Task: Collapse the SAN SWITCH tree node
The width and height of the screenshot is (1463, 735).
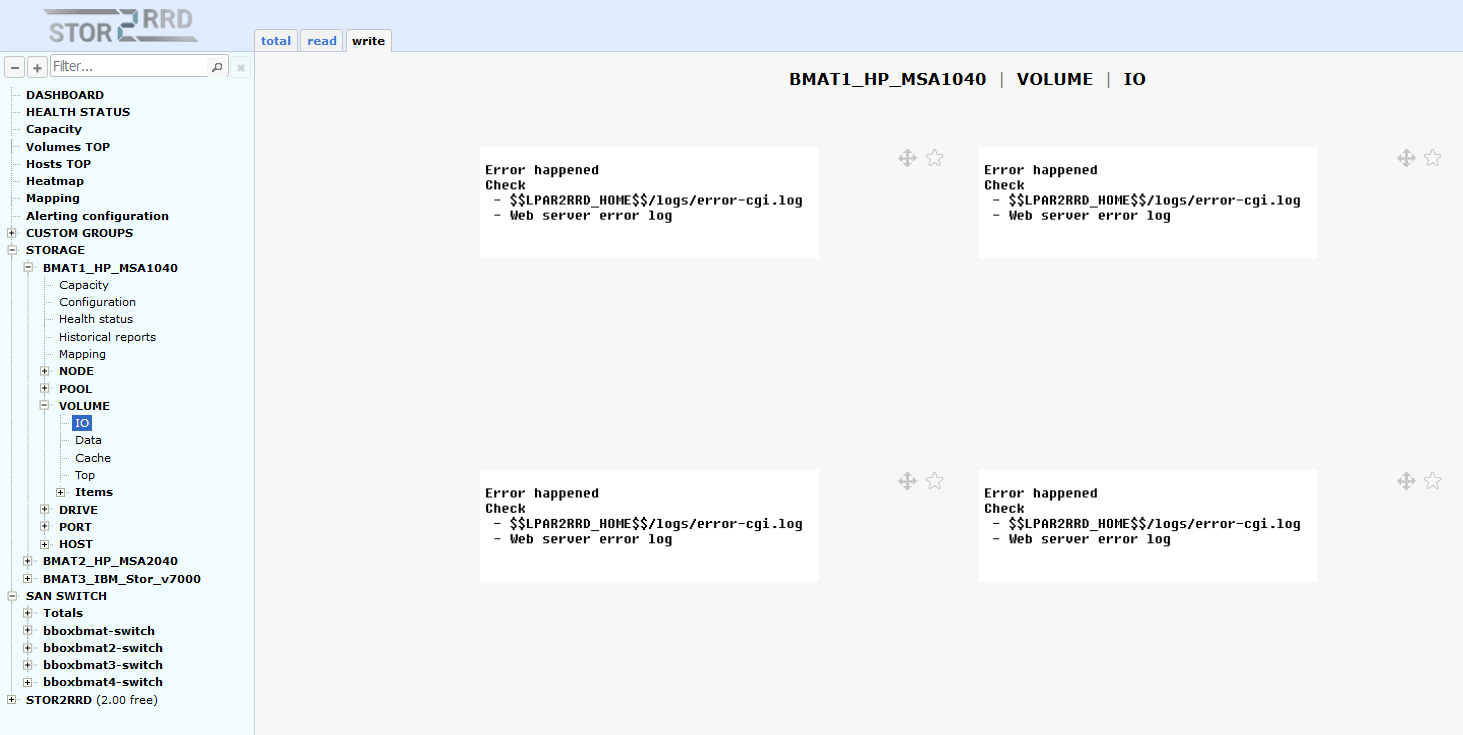Action: pyautogui.click(x=12, y=596)
